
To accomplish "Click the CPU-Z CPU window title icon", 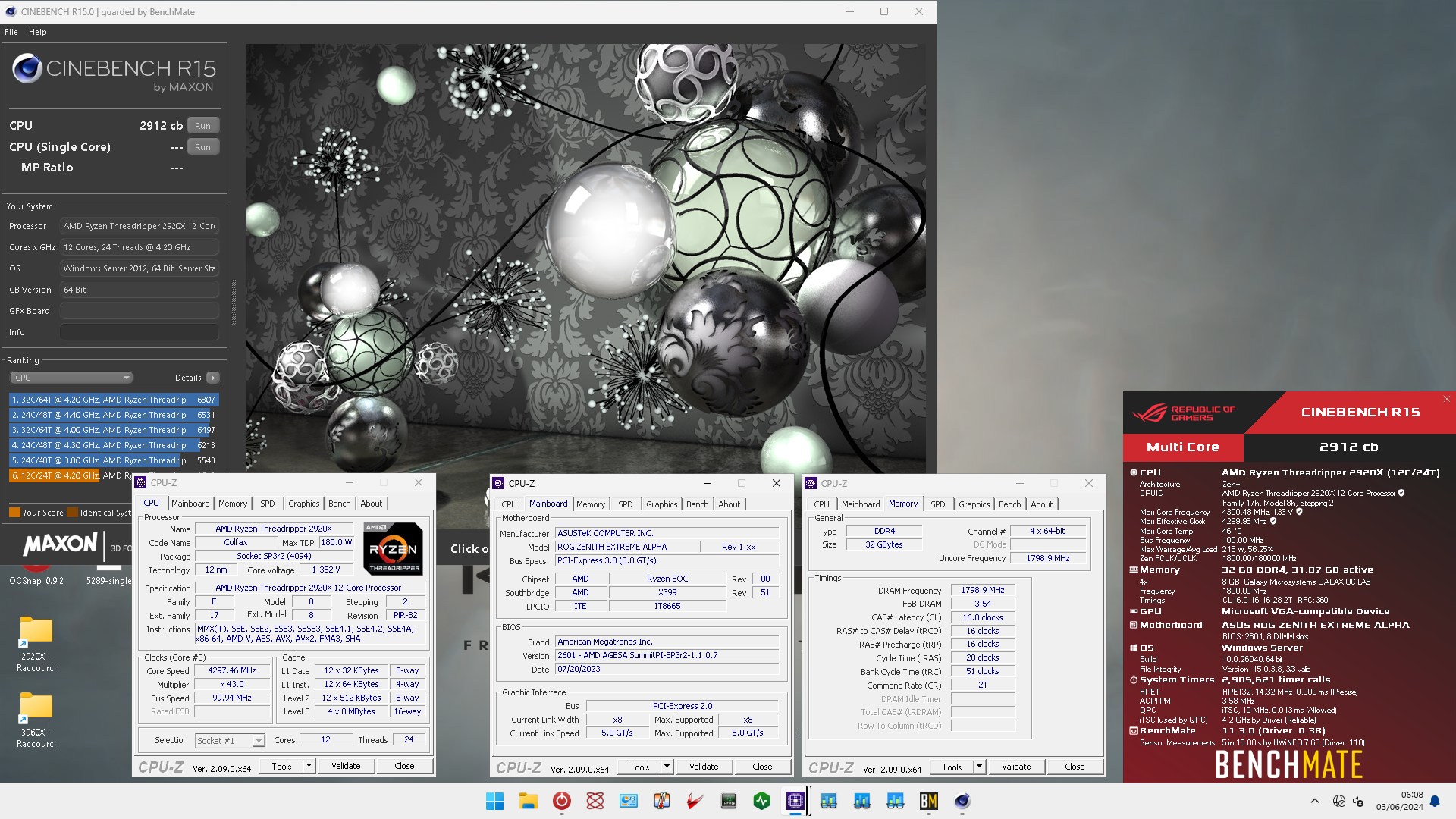I will pyautogui.click(x=140, y=482).
